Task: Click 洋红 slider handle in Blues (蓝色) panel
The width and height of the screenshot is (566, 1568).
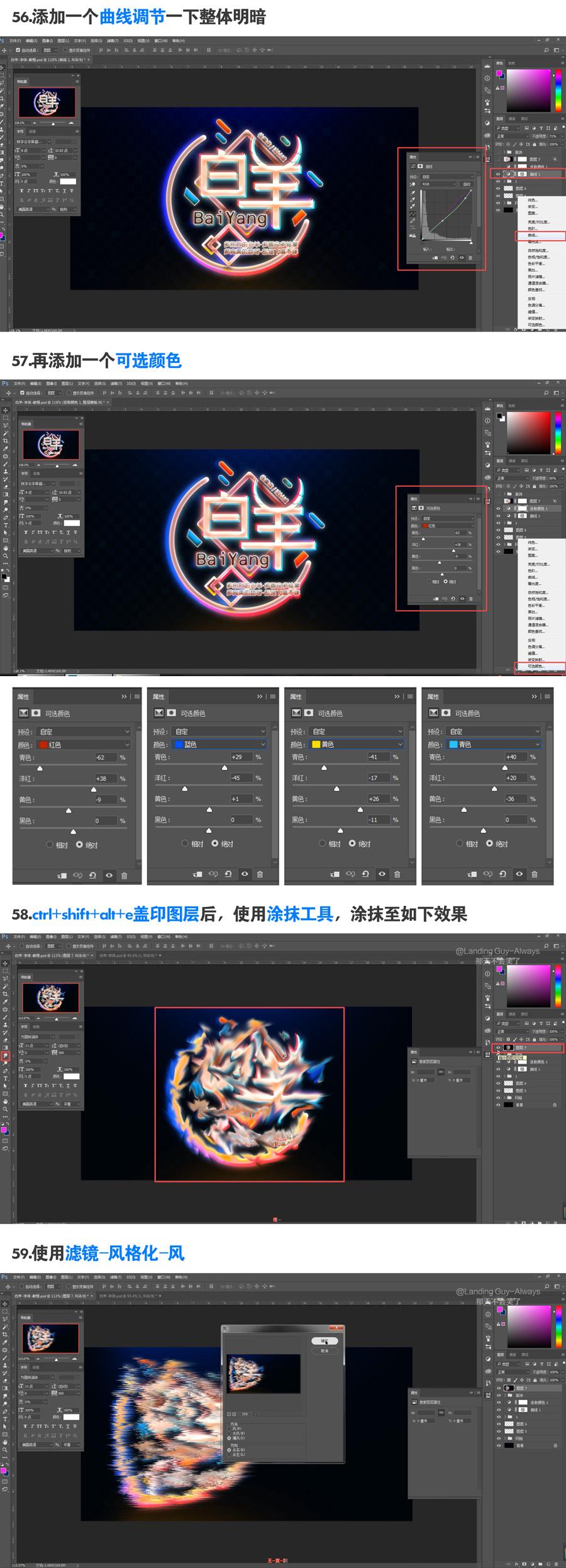Action: tap(184, 789)
